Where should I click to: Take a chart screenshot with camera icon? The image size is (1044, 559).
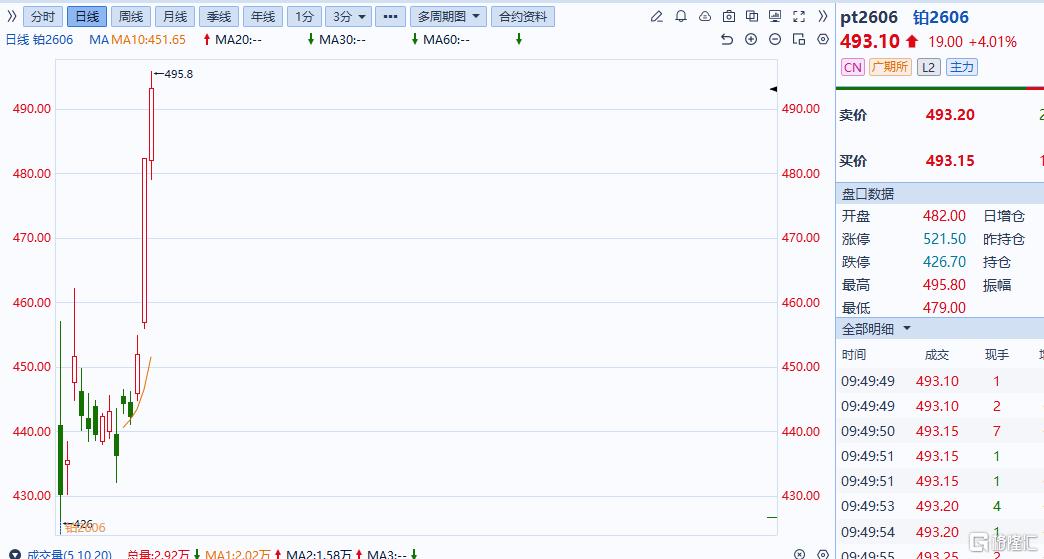728,17
